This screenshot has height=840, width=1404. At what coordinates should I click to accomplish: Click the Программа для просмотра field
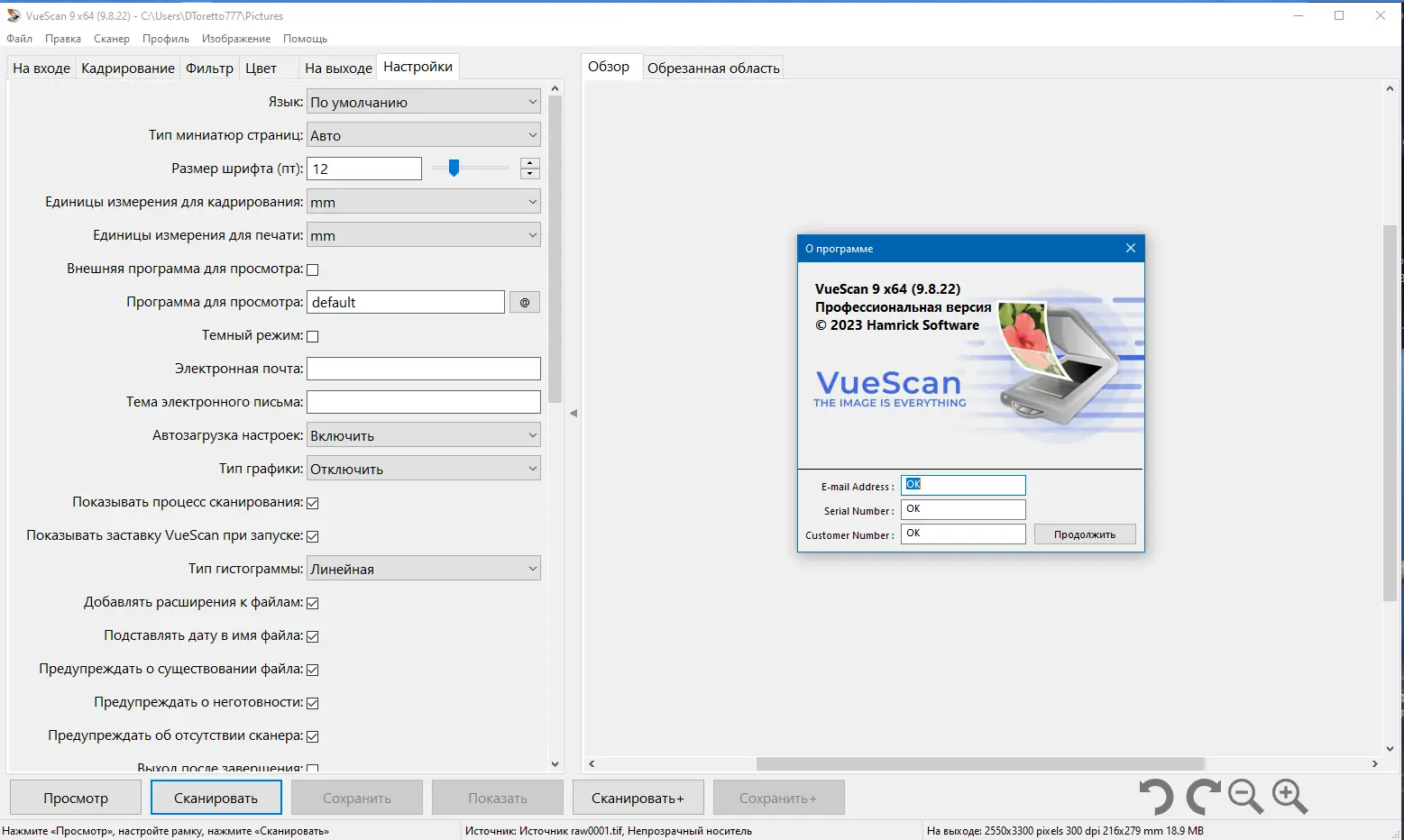pos(406,302)
